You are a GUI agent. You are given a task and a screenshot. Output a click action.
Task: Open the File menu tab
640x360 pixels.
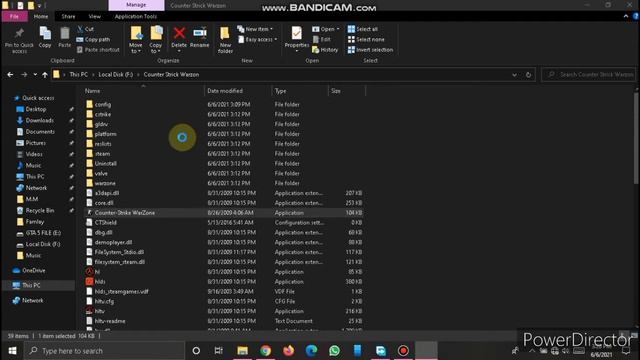[x=14, y=16]
